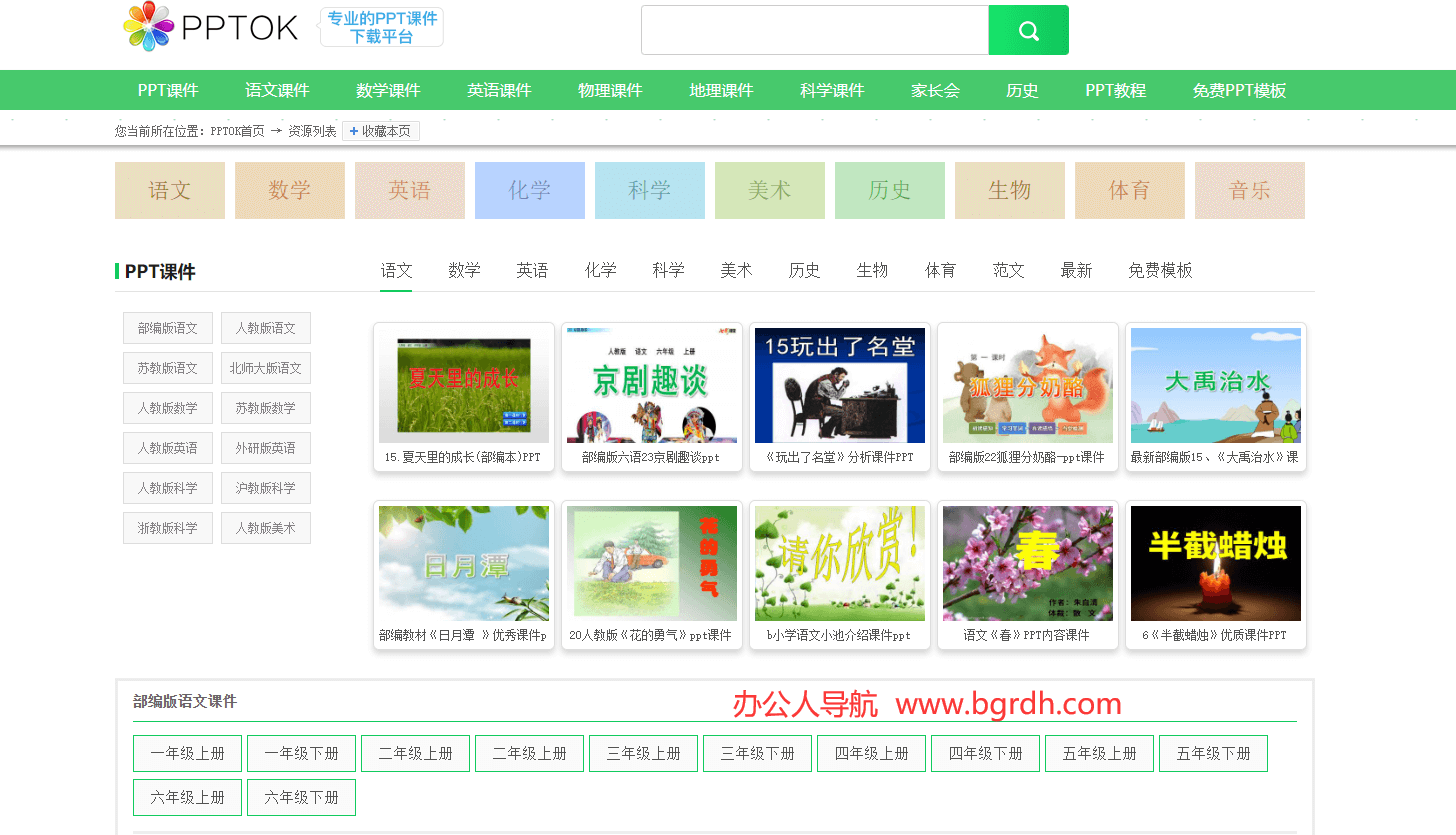Open the 大禹治水 courseware thumbnail
The image size is (1456, 835).
(1216, 385)
